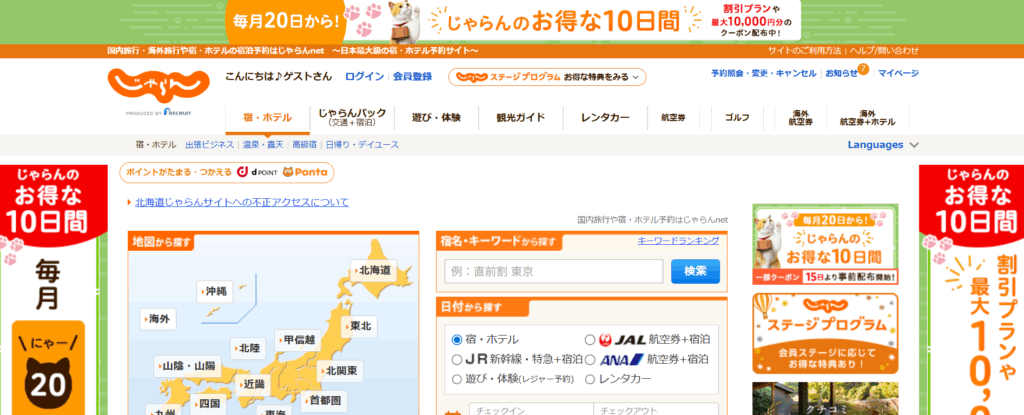Open the 海外航空券 tab

point(800,118)
